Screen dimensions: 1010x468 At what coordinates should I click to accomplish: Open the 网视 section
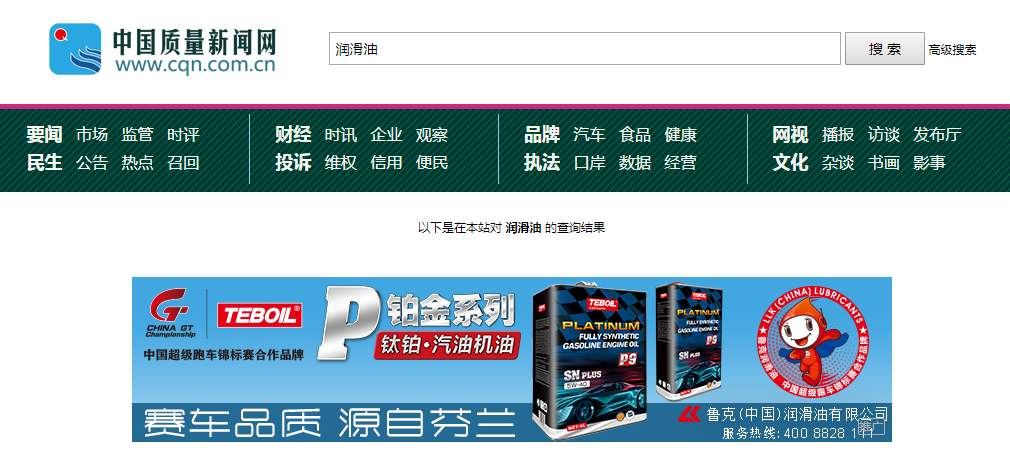click(x=790, y=135)
